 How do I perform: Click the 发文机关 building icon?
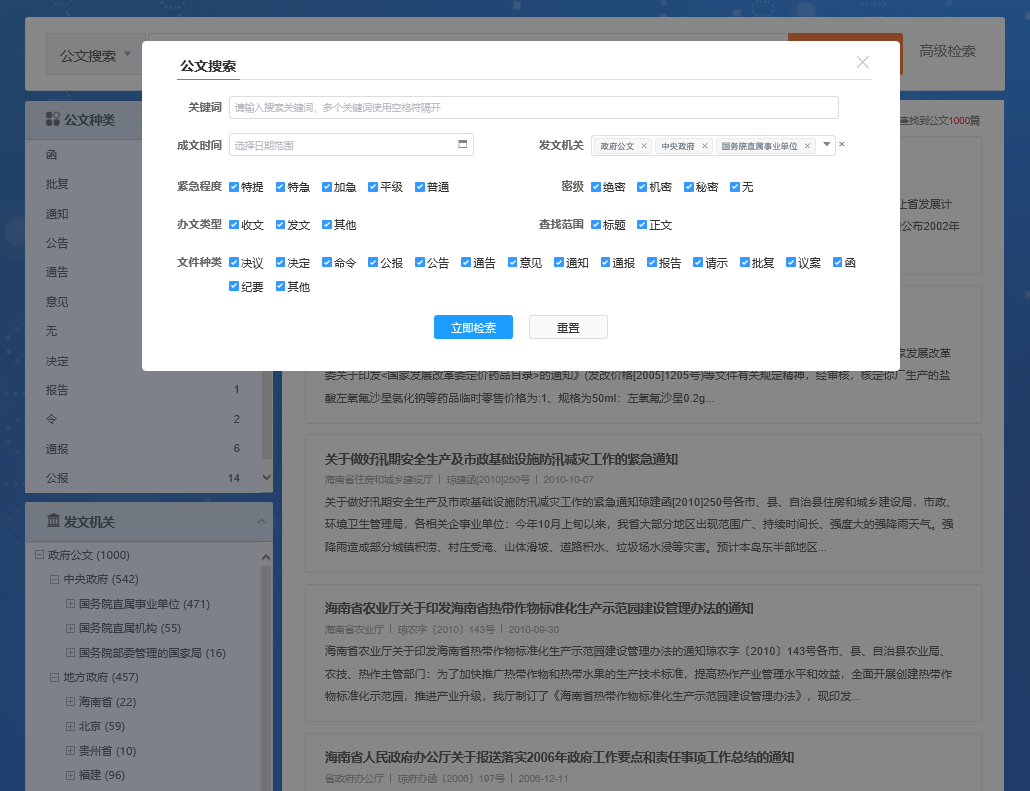53,520
